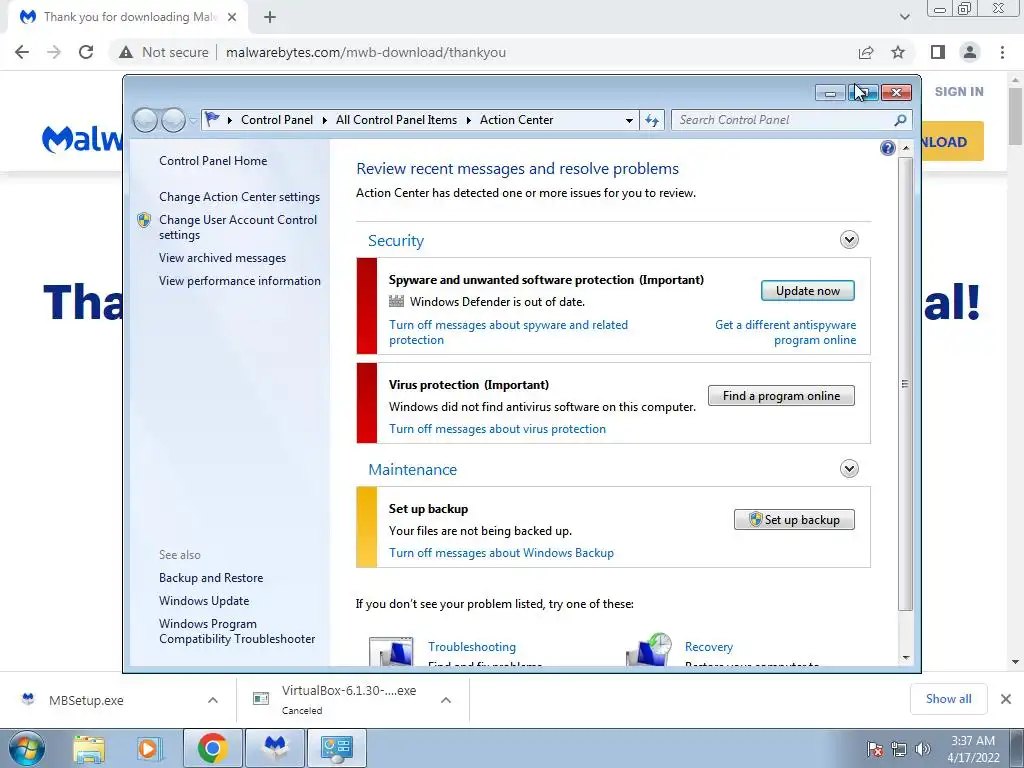Collapse the Security section
This screenshot has width=1024, height=768.
click(x=849, y=240)
